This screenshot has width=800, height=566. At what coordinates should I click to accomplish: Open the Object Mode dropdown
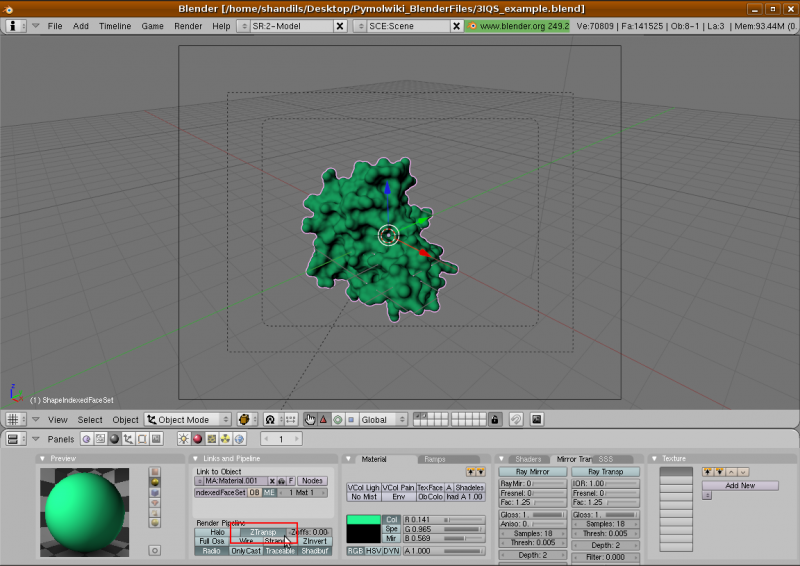[x=188, y=420]
